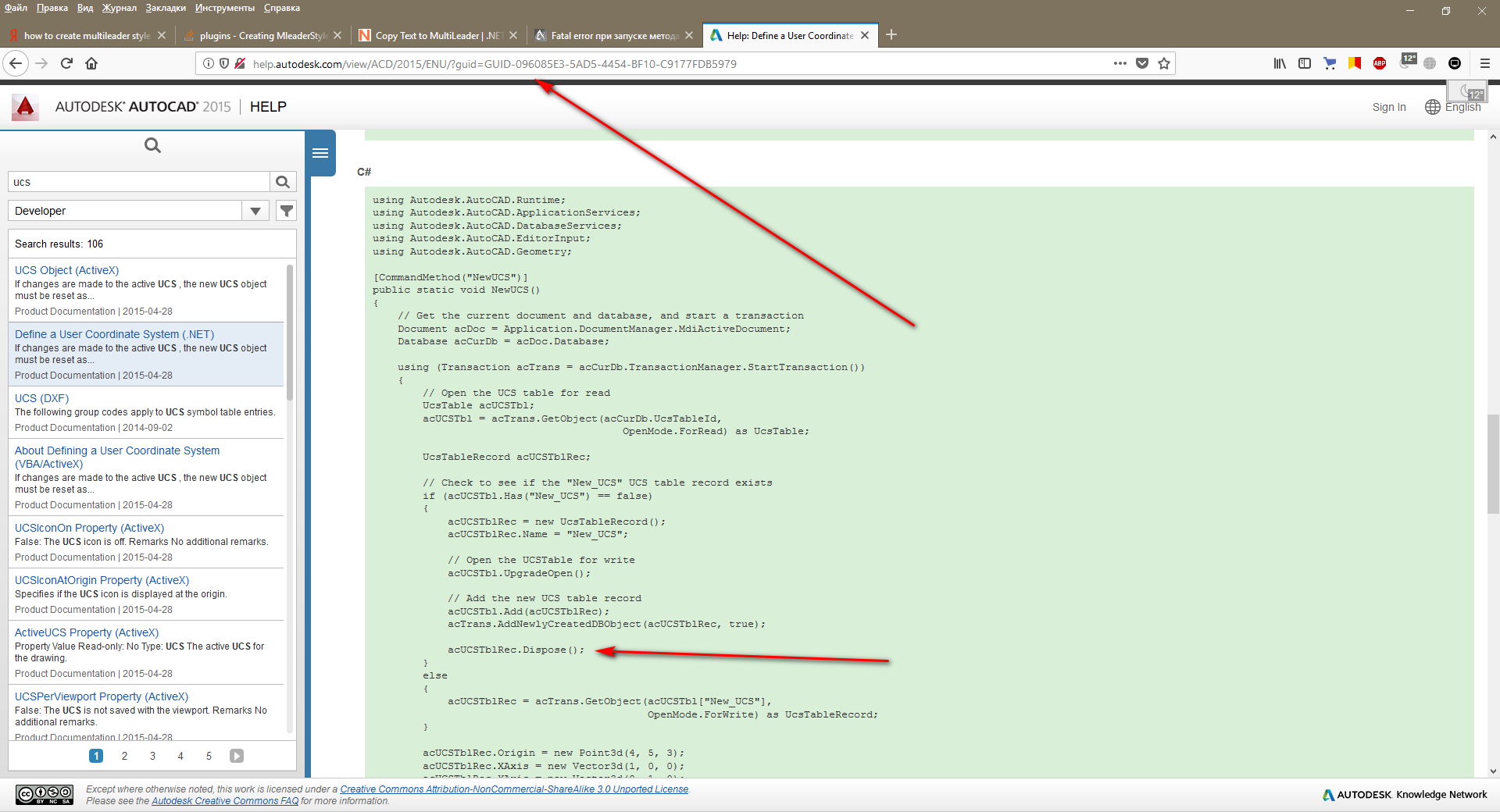1500x812 pixels.
Task: Open UCS Object (ActiveX) result
Action: (x=66, y=270)
